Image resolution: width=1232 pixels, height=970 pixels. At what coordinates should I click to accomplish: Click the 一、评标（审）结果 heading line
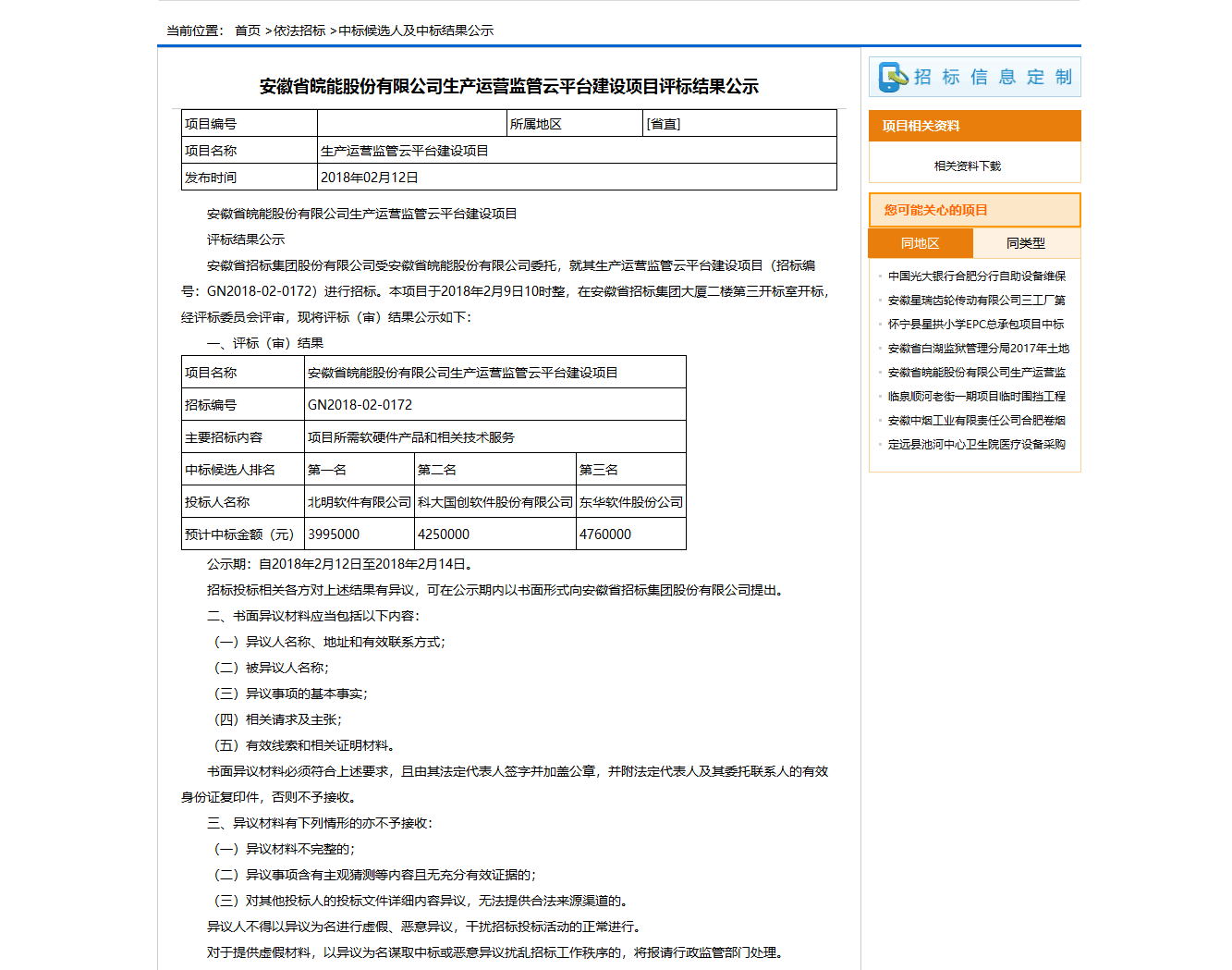pos(265,343)
